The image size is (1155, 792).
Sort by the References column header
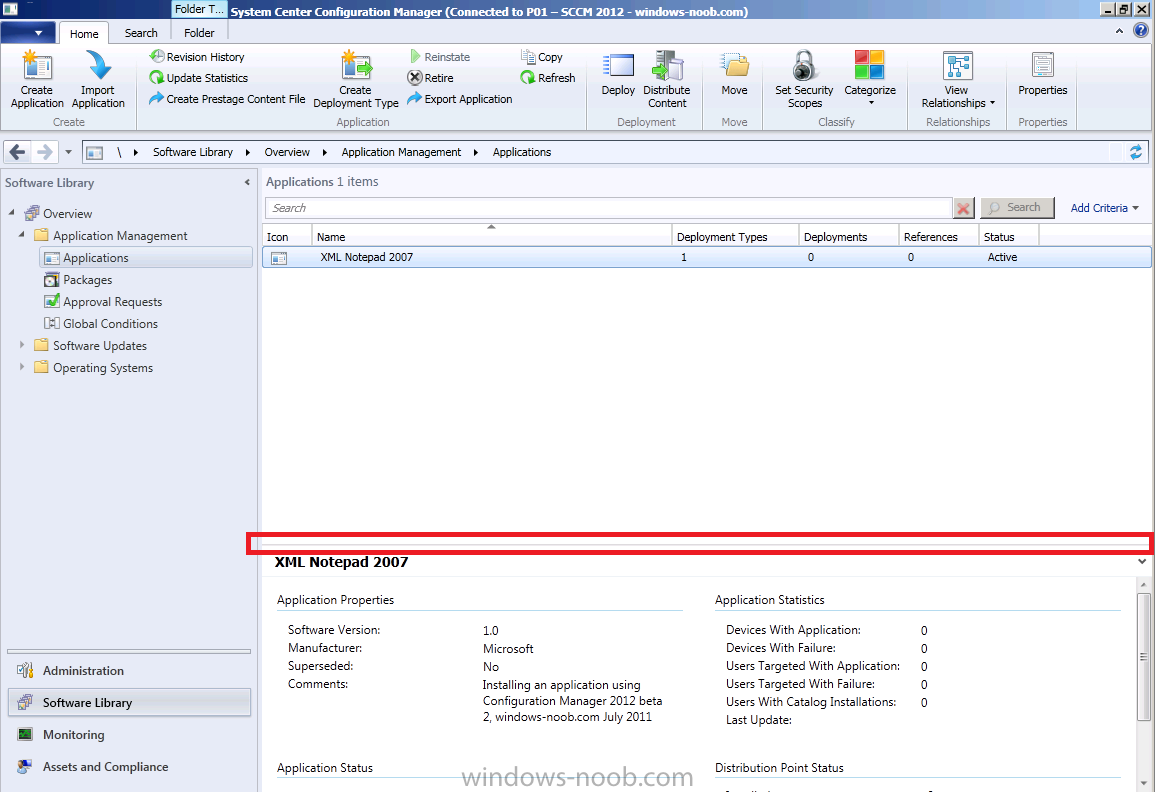tap(938, 236)
